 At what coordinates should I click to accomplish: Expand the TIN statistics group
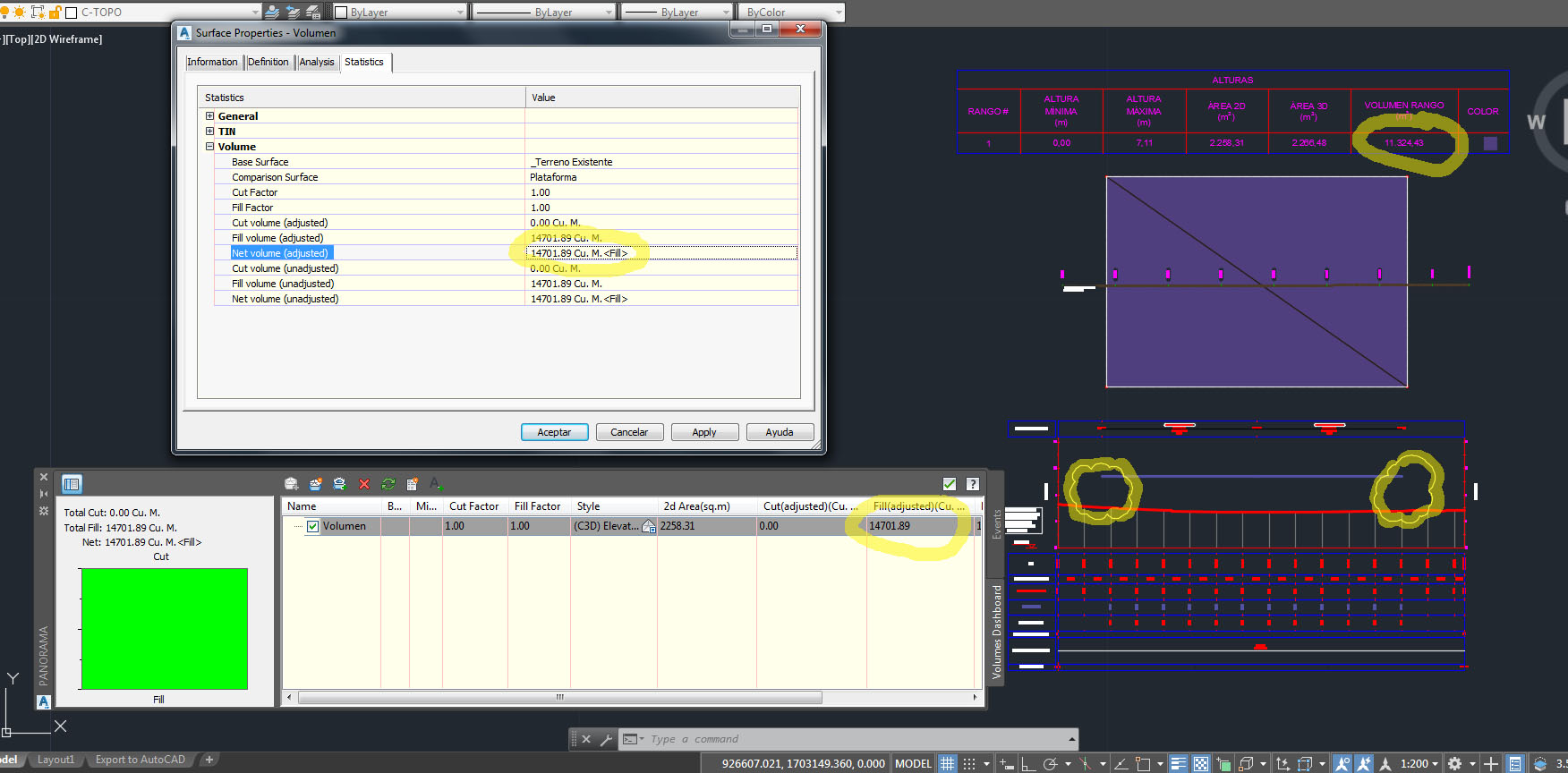click(x=210, y=132)
